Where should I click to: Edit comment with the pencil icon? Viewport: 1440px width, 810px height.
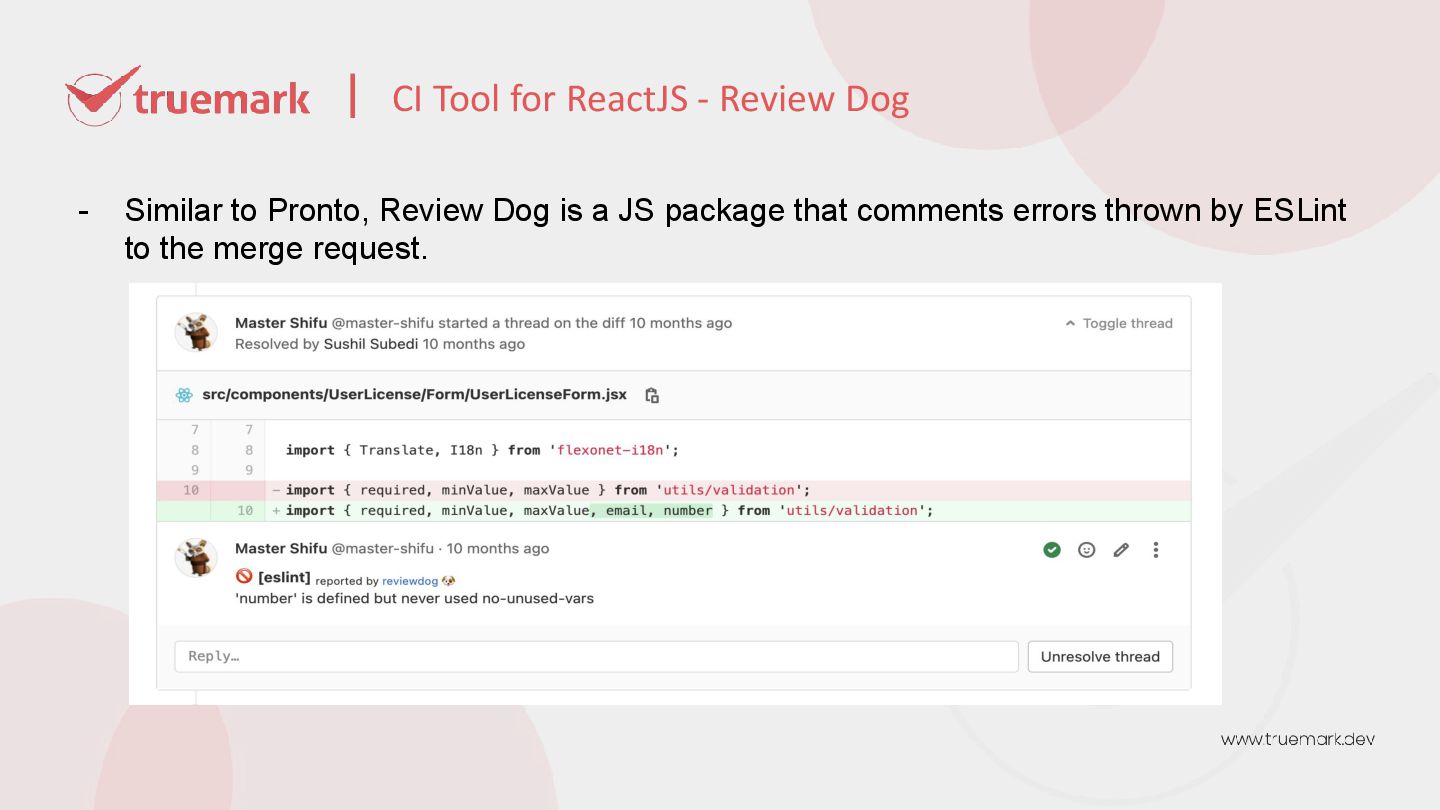click(x=1121, y=549)
